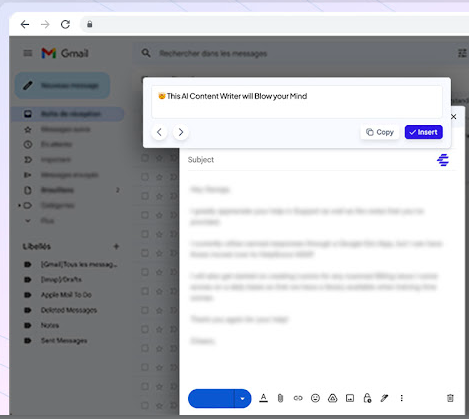Open the Important folder in the sidebar
The width and height of the screenshot is (469, 419).
point(56,160)
